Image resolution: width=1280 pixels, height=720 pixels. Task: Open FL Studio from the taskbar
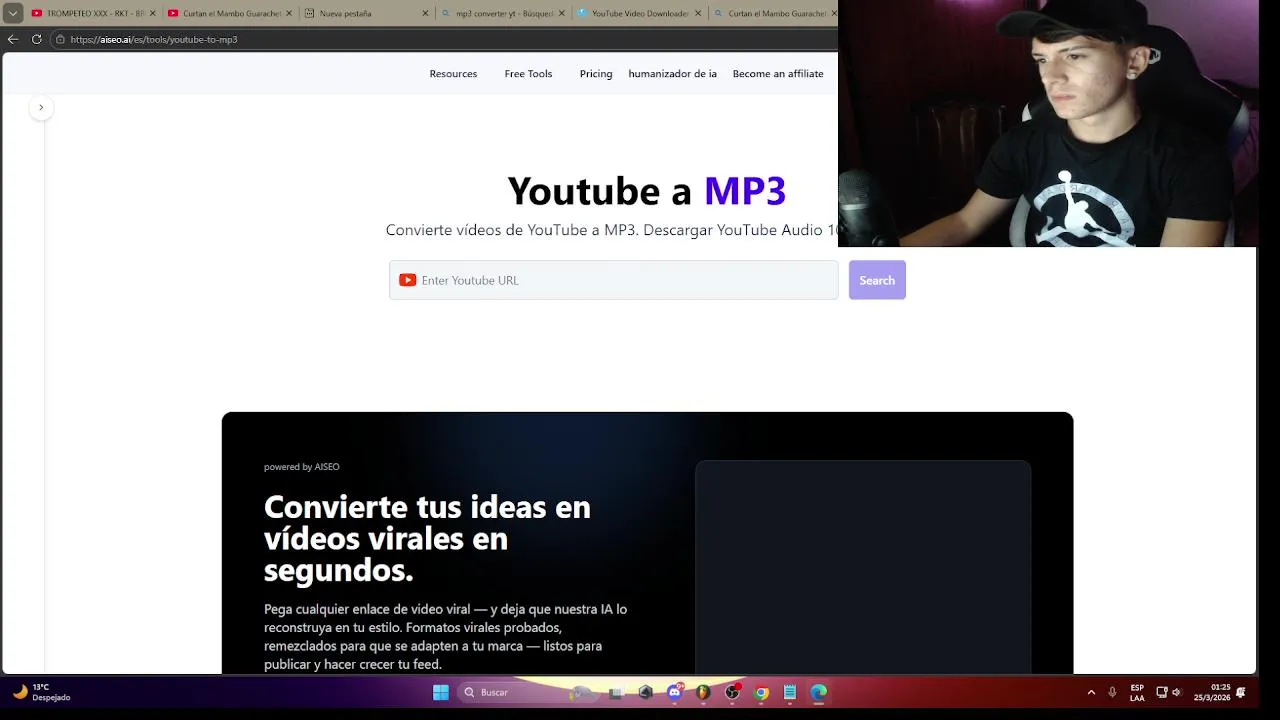[704, 692]
